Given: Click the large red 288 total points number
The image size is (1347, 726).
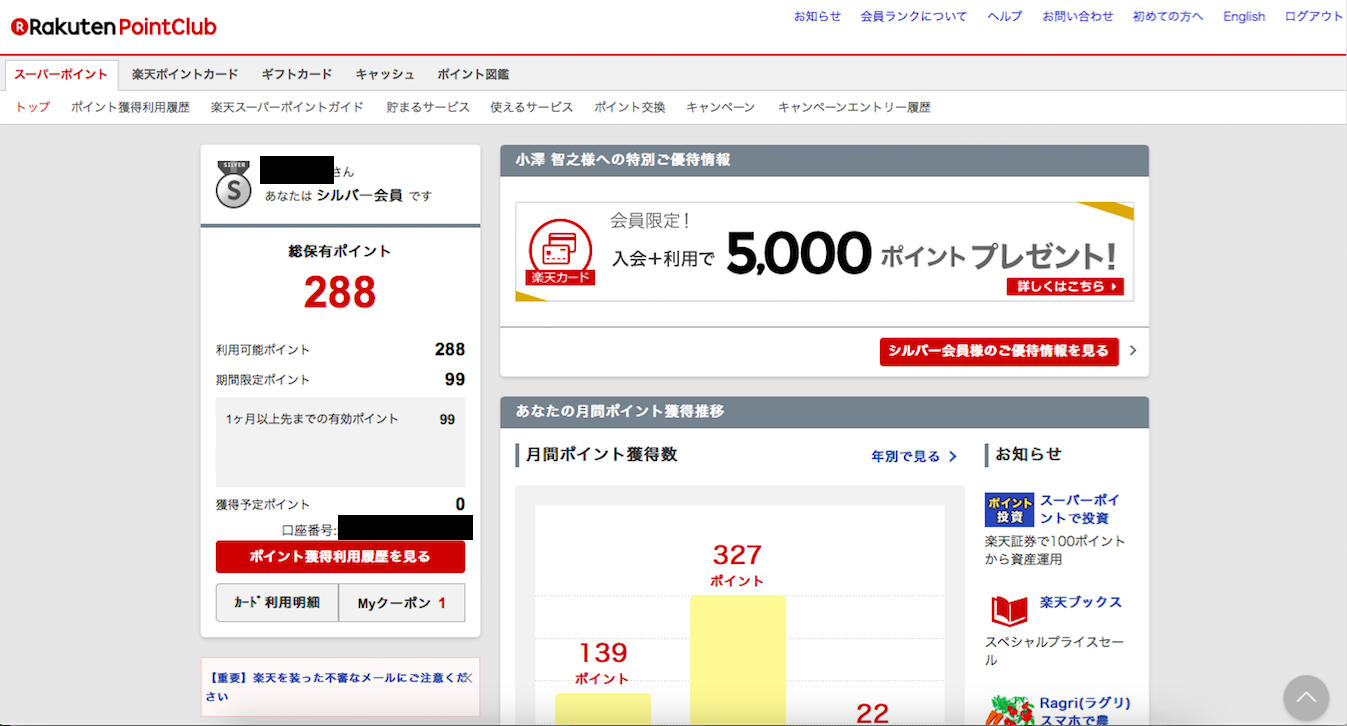Looking at the screenshot, I should click(340, 293).
